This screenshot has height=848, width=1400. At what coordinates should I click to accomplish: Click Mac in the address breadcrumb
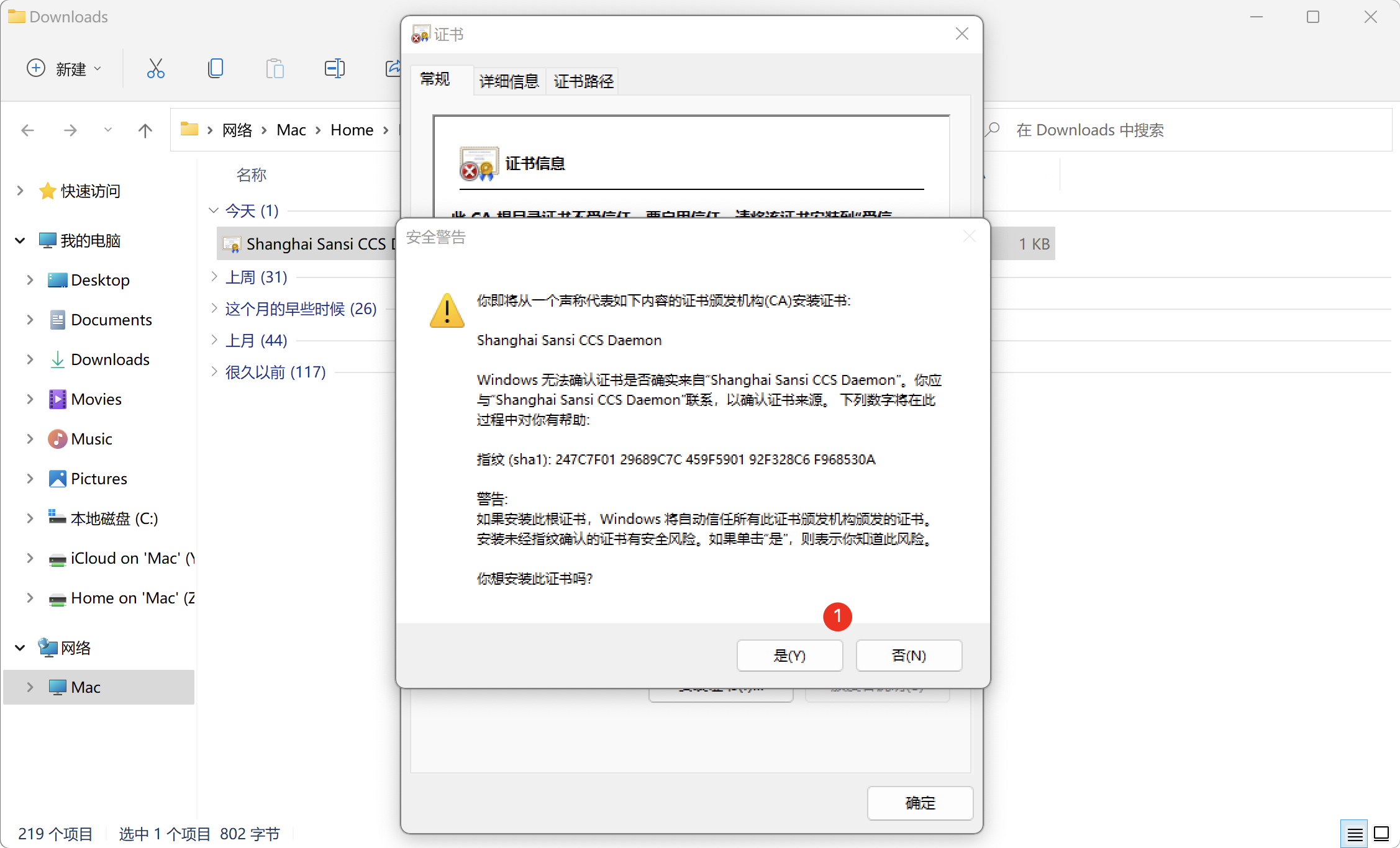[291, 130]
